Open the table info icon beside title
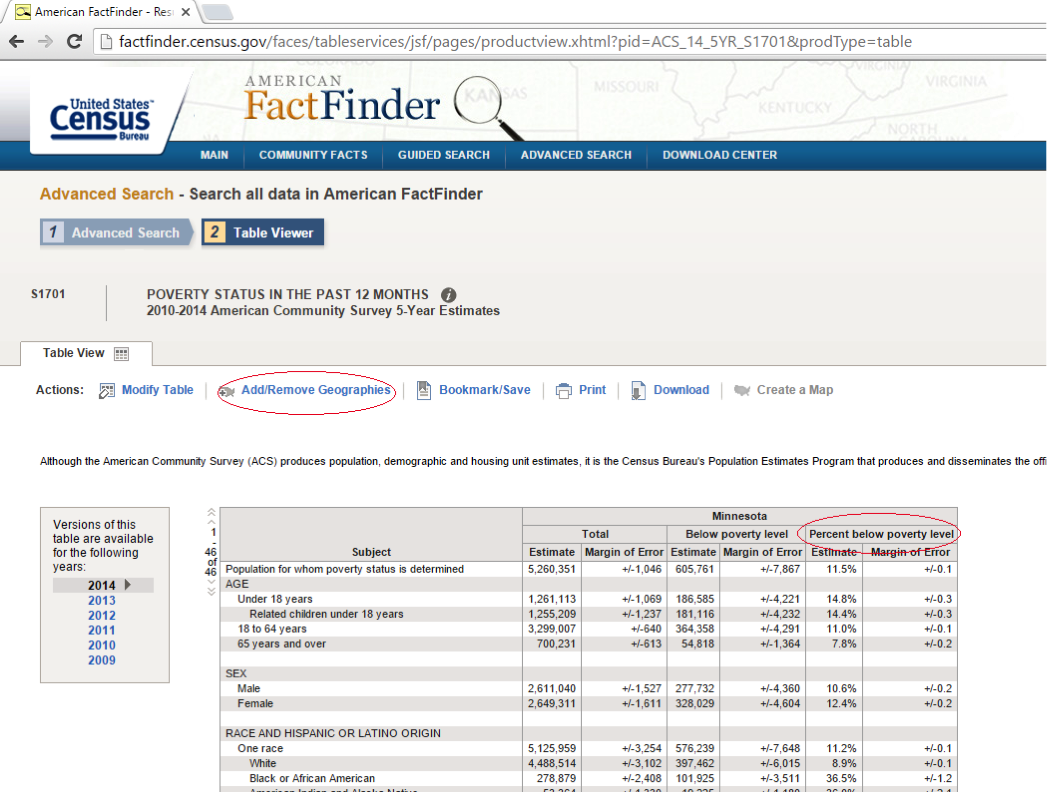Image resolution: width=1047 pixels, height=793 pixels. click(x=449, y=294)
